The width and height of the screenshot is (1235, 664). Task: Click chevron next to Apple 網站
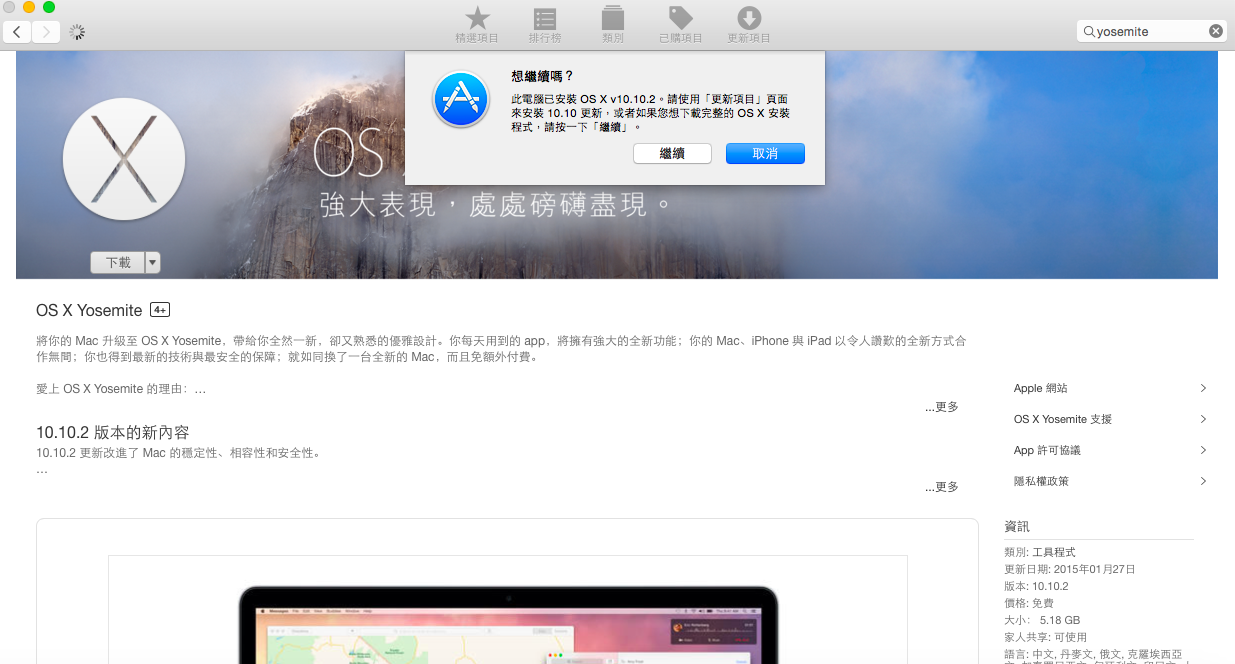1203,388
